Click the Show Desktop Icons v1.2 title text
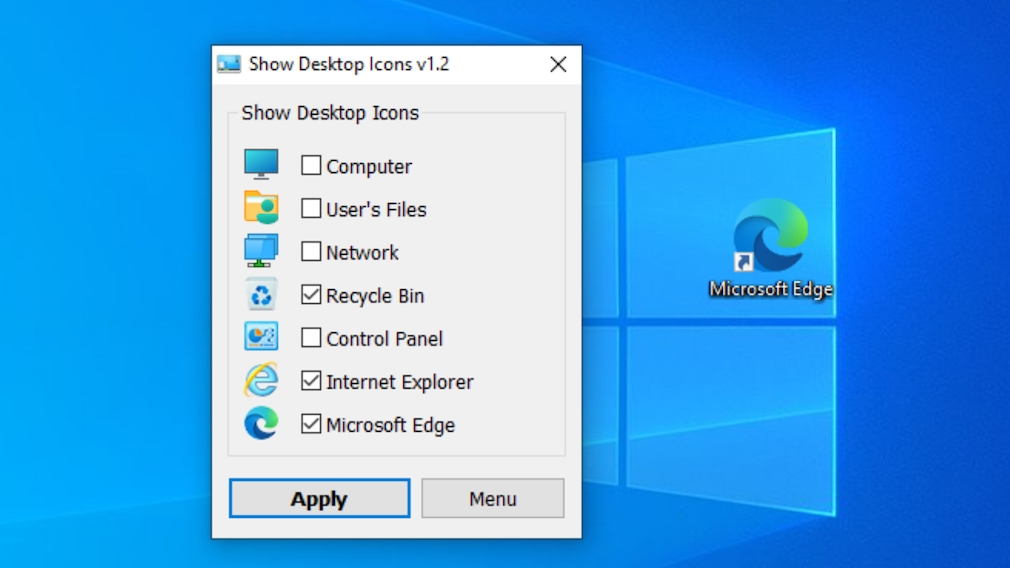This screenshot has width=1010, height=568. (x=349, y=64)
